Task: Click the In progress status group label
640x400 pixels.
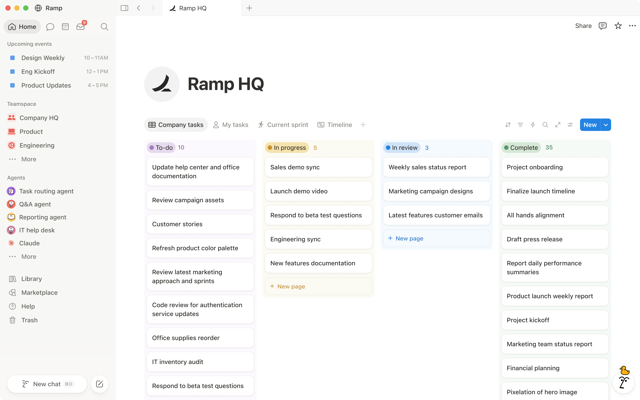Action: [287, 148]
